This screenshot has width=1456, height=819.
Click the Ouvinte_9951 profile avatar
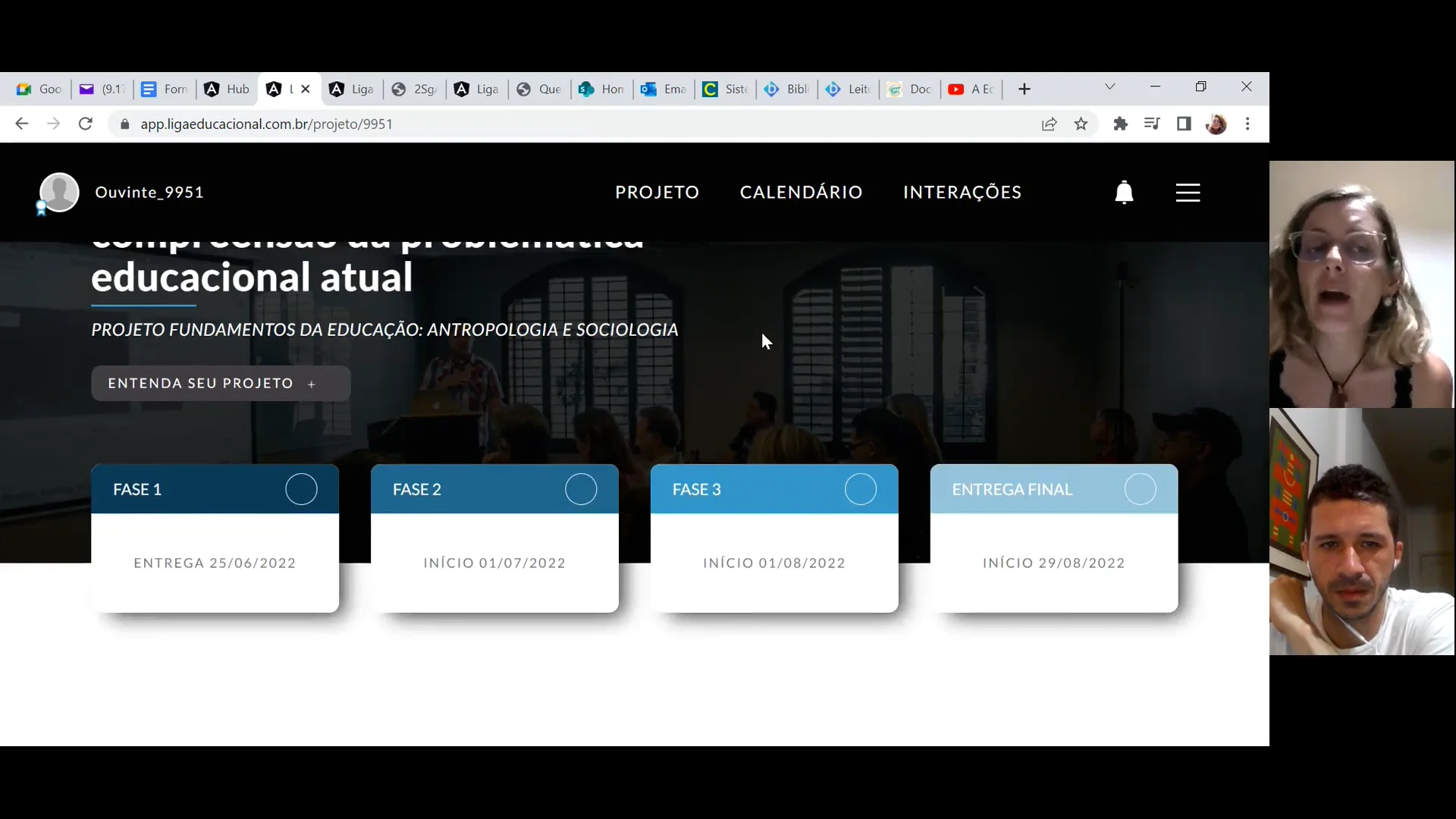point(58,192)
